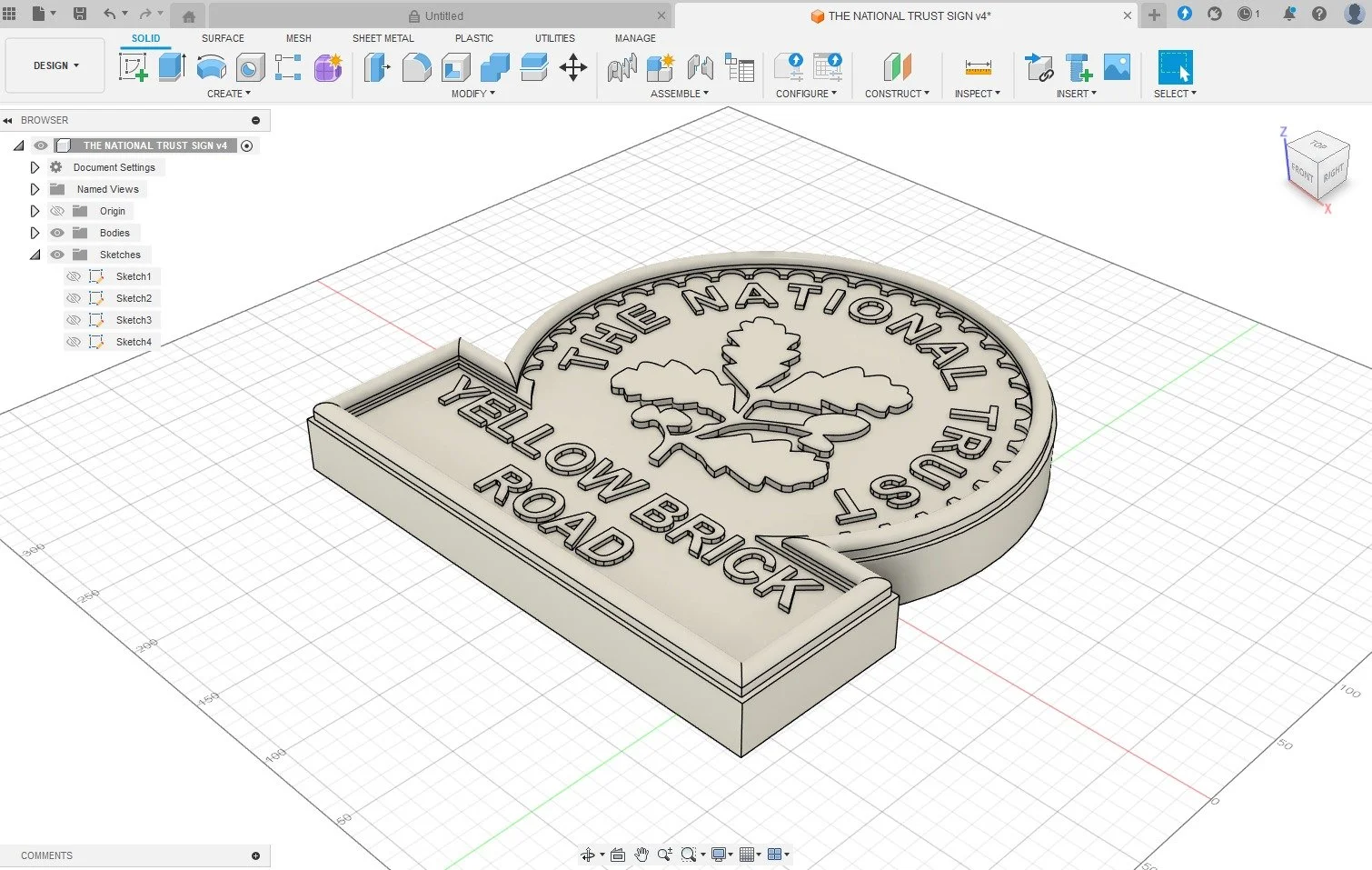Select the Measure tool
1372x870 pixels.
[x=978, y=67]
